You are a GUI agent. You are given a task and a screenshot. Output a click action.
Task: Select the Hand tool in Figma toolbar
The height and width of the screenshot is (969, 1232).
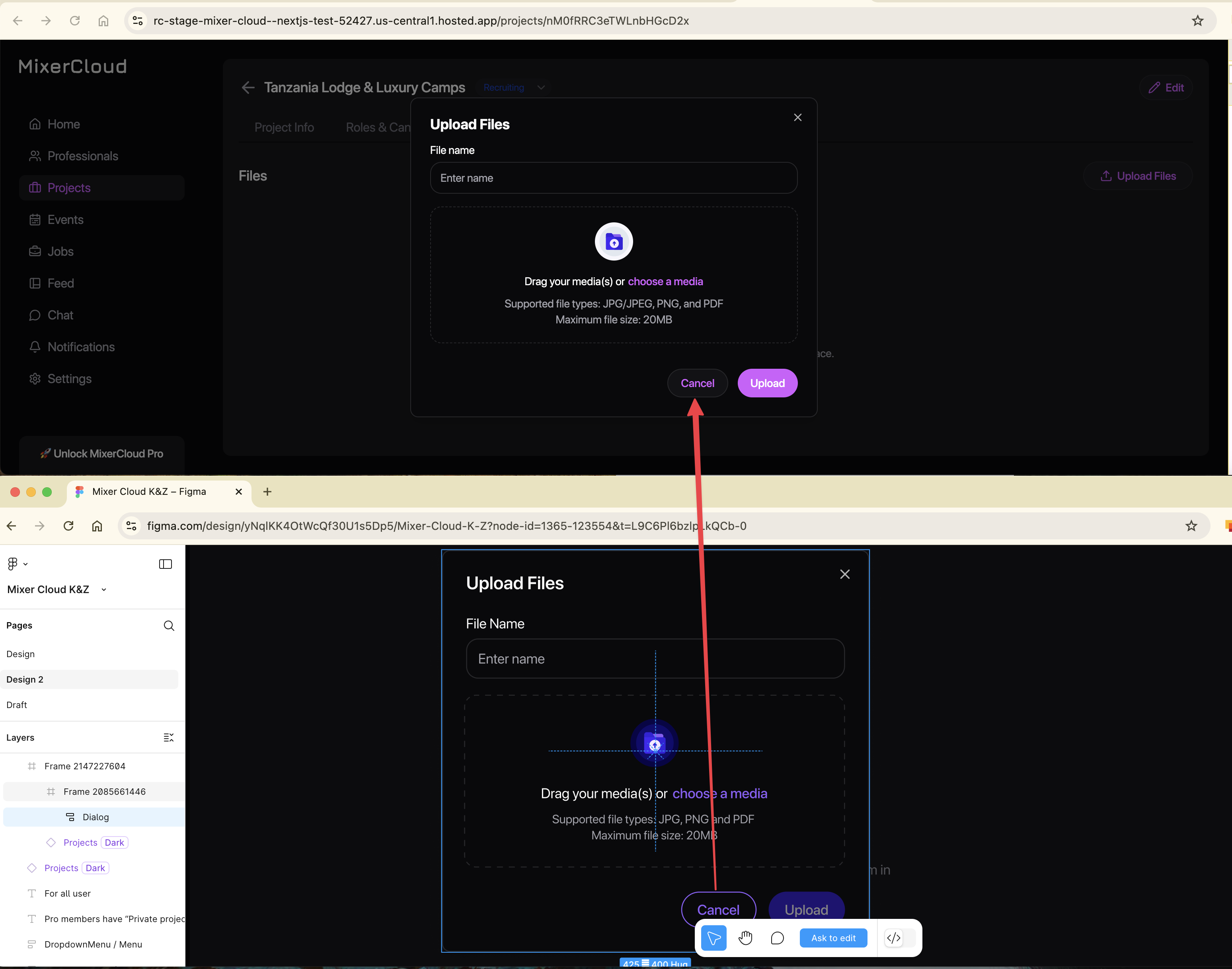click(745, 938)
